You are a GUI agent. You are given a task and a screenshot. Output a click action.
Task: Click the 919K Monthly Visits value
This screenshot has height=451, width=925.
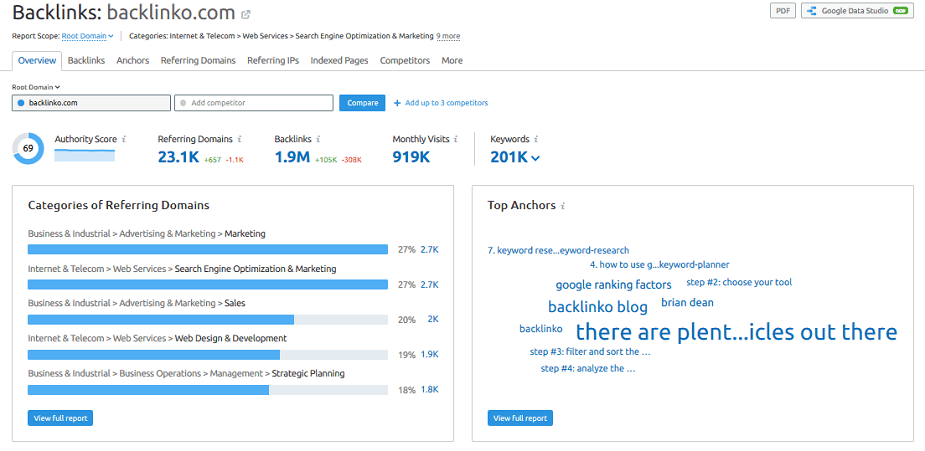411,157
